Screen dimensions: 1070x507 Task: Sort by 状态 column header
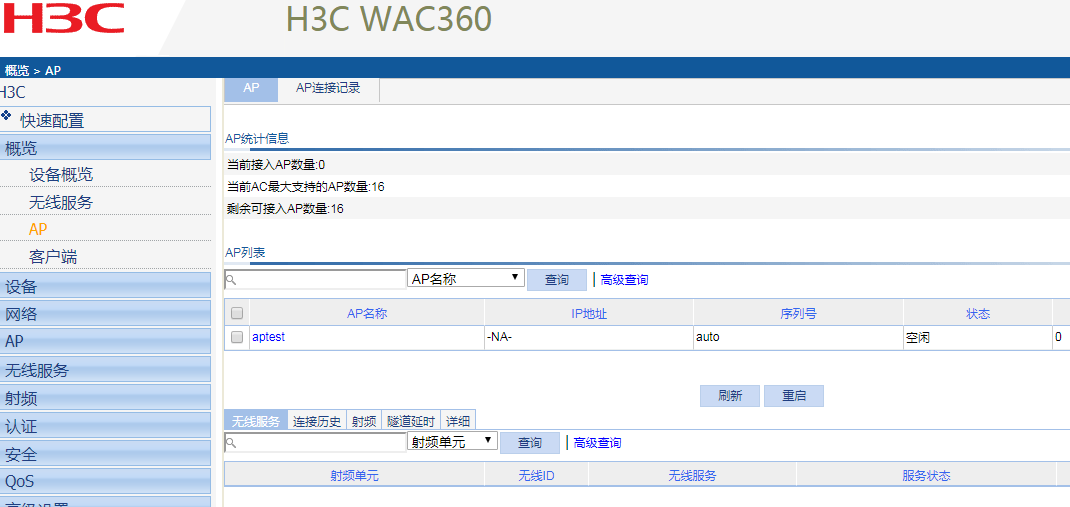pos(978,314)
